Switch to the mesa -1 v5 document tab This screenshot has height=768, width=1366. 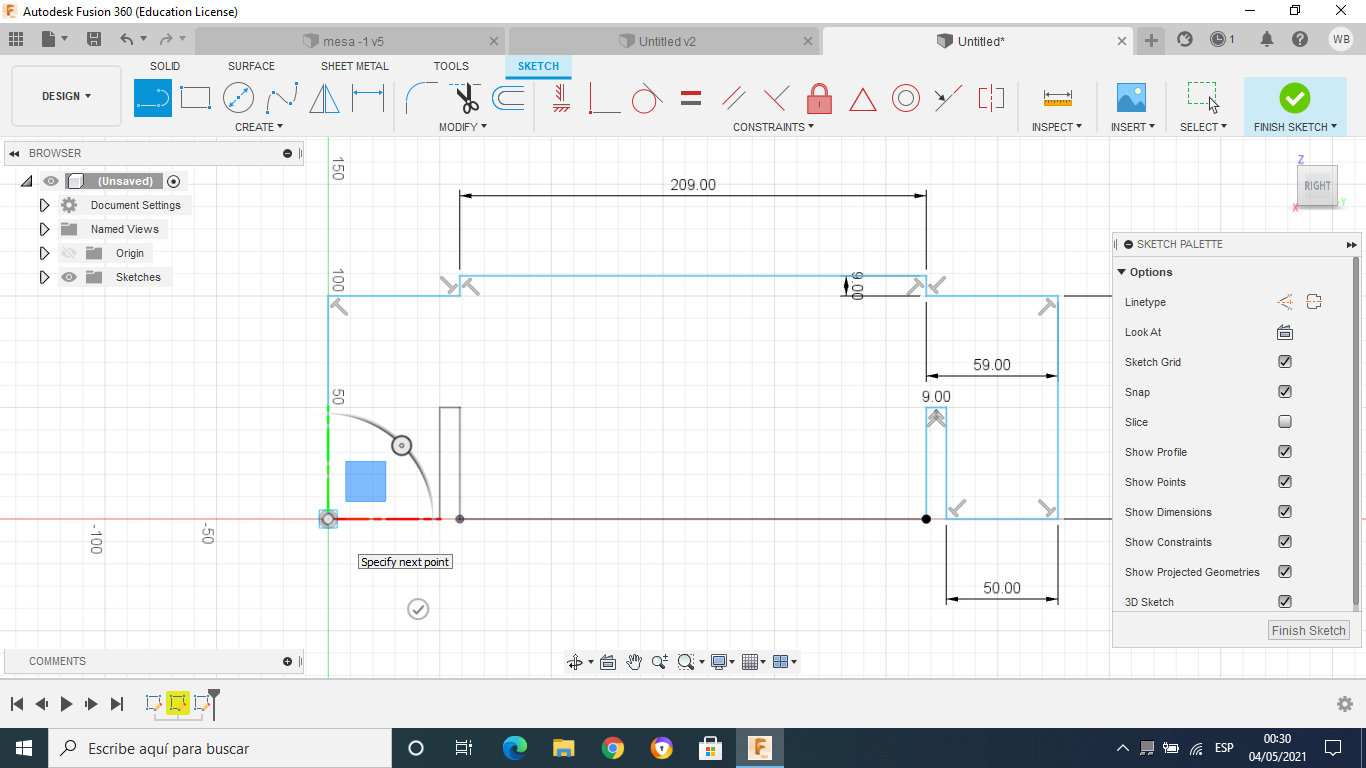point(353,42)
